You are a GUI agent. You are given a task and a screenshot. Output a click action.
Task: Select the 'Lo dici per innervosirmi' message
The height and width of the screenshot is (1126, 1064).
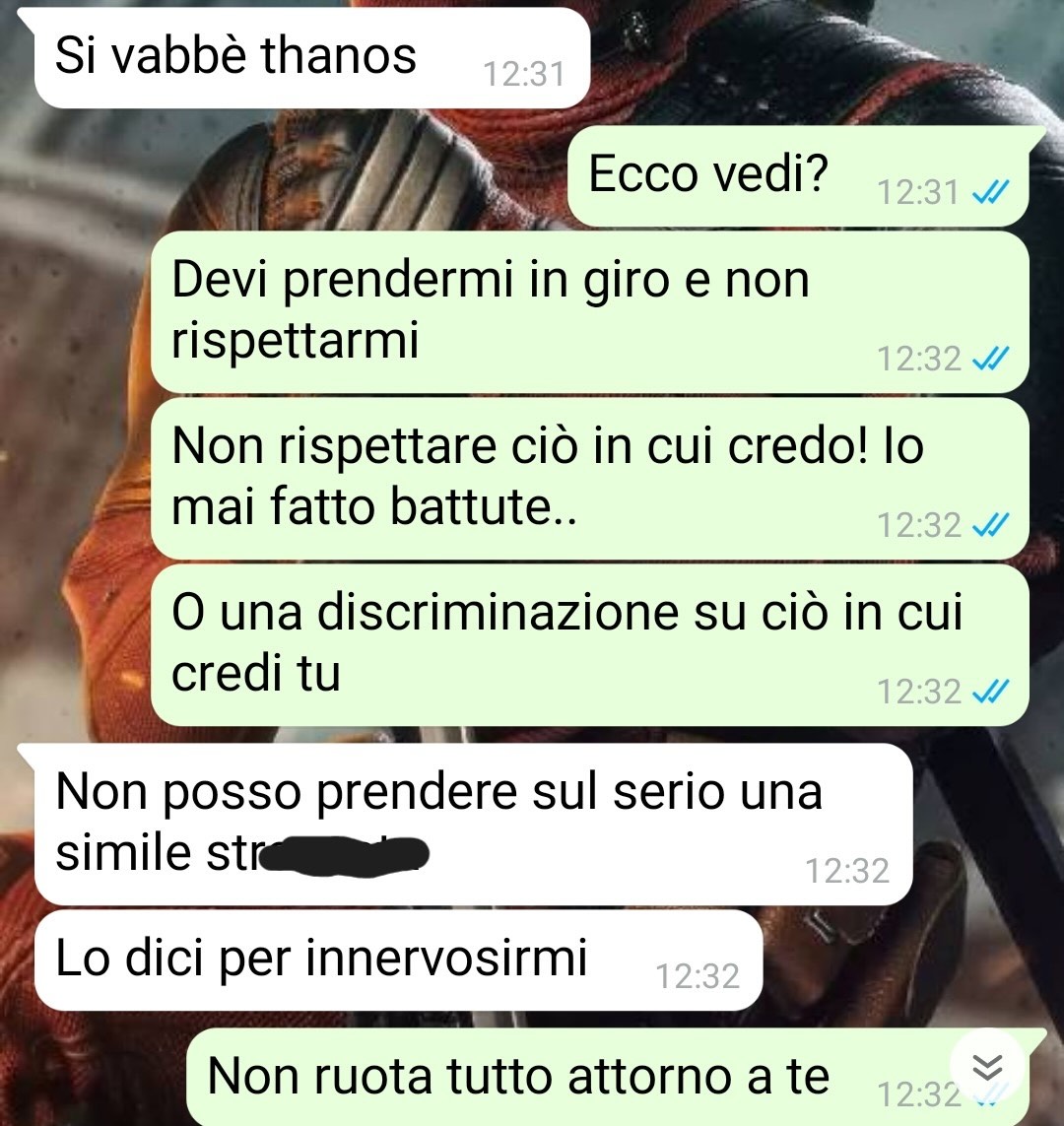[x=398, y=960]
